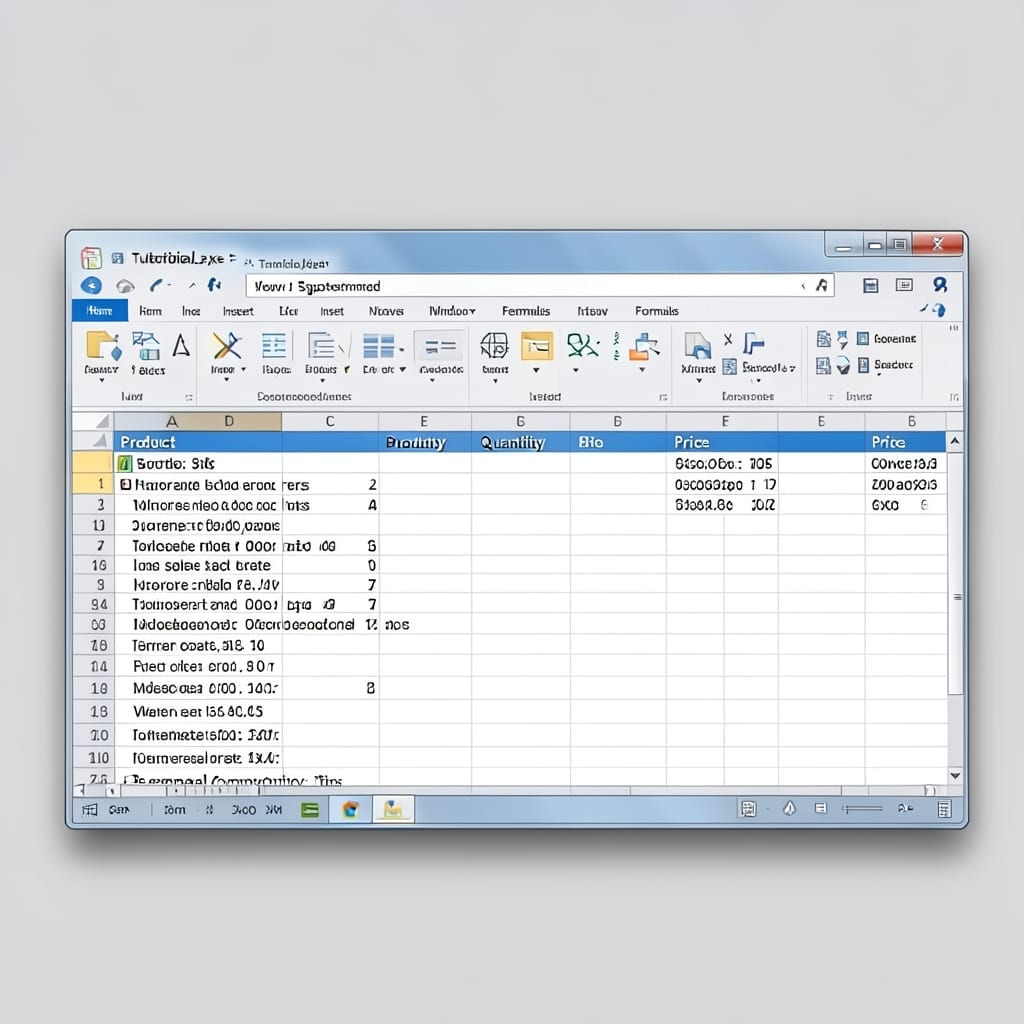Click the save disk icon right of formula bar

[x=871, y=285]
